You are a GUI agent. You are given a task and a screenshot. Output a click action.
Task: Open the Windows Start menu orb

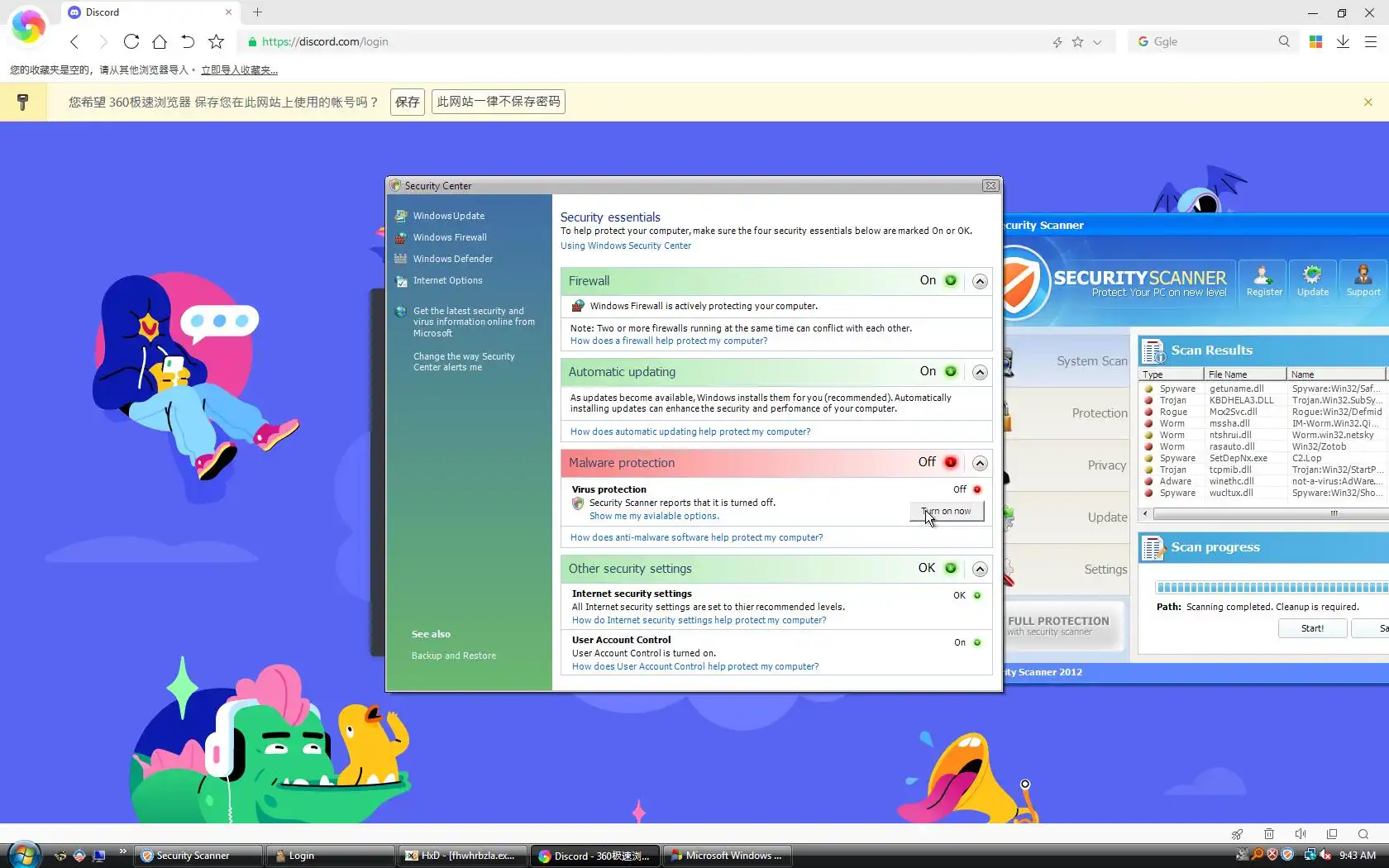[24, 855]
